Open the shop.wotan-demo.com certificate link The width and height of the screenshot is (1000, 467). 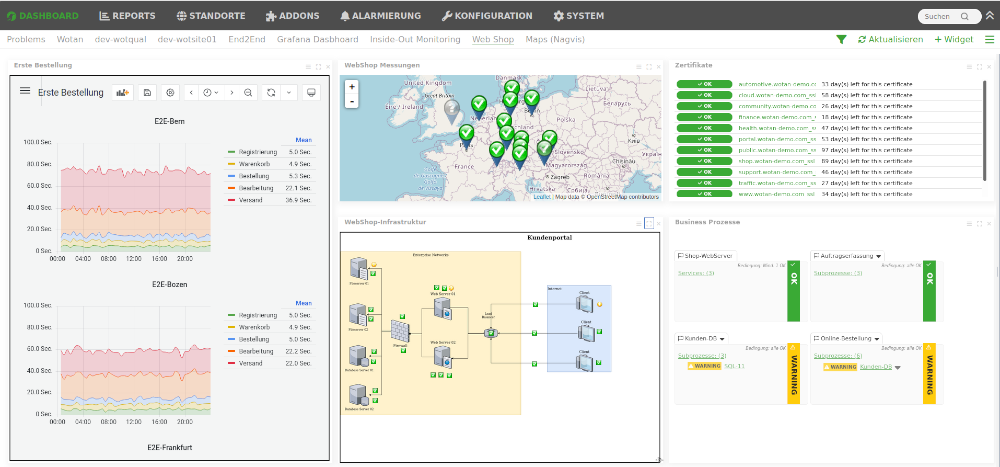coord(777,160)
